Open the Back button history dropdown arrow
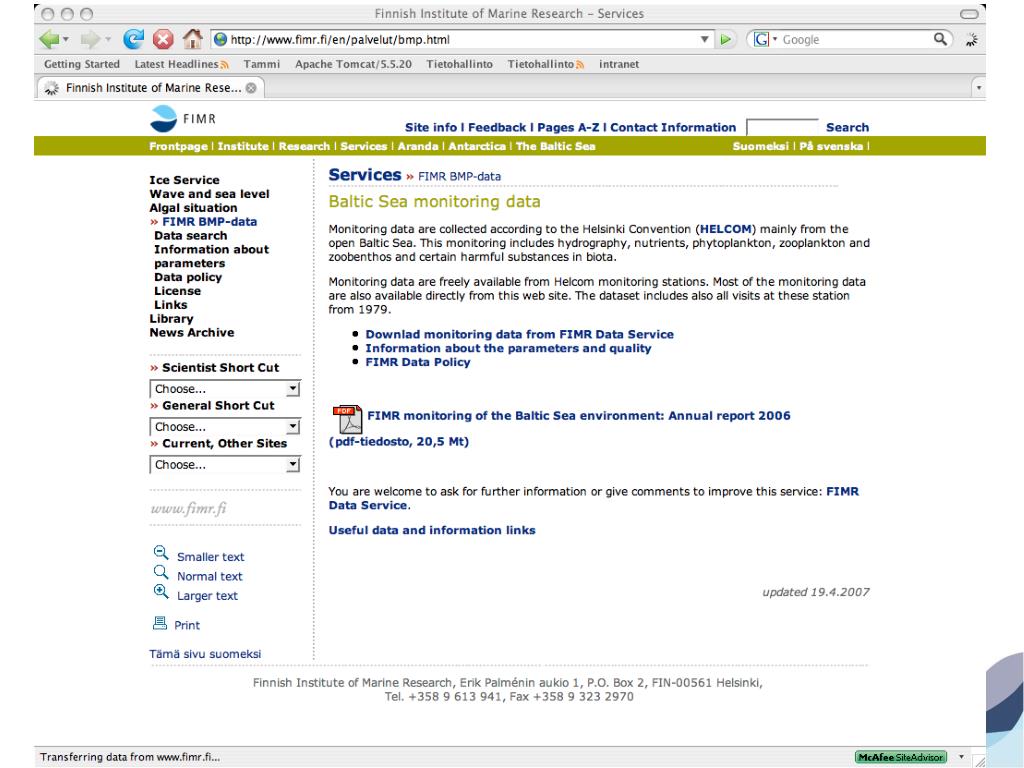 (x=65, y=40)
